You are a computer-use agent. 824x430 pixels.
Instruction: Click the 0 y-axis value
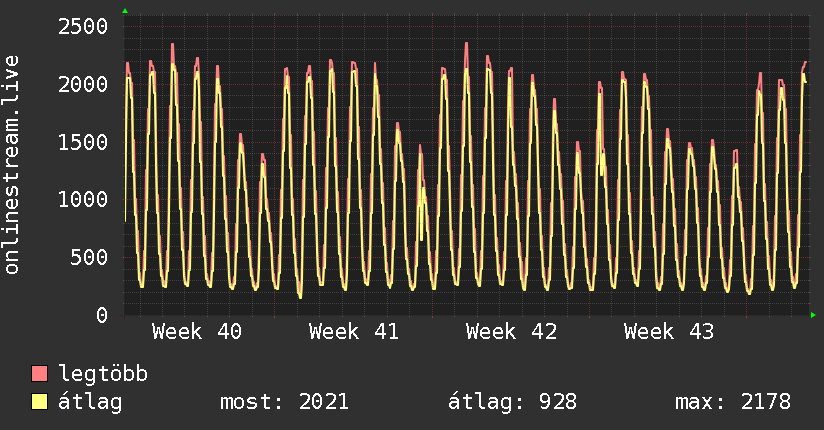102,315
